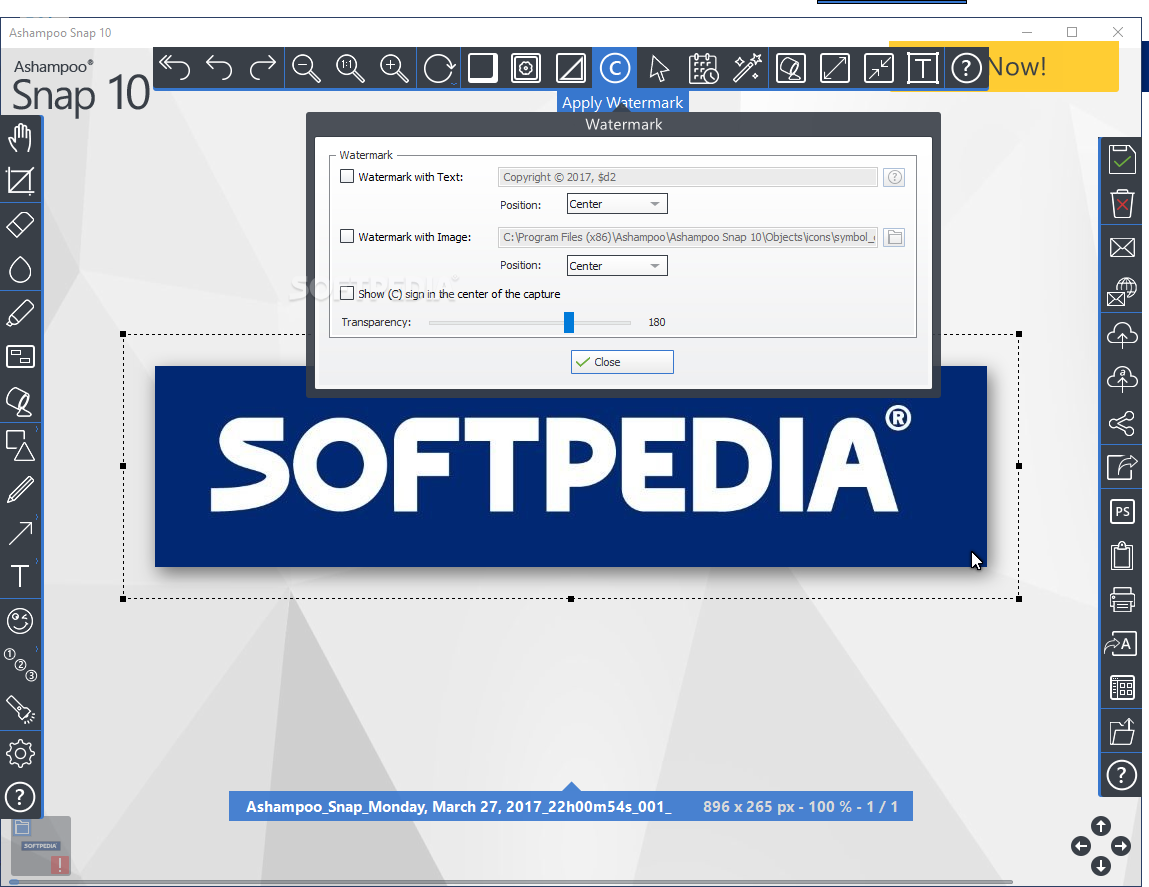
Task: Select the highlighter marker tool
Action: pos(20,313)
